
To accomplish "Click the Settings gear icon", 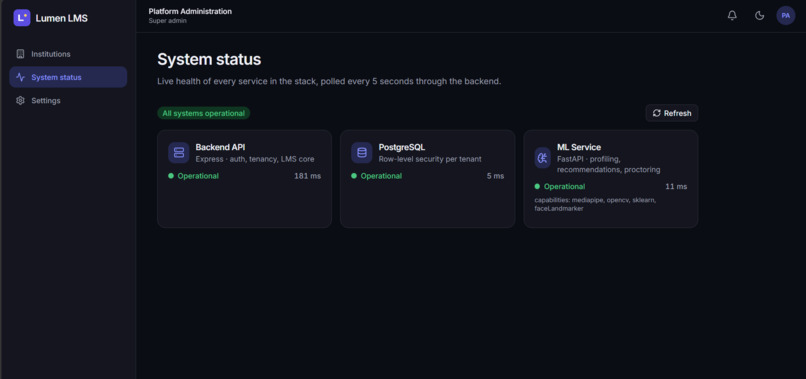I will [x=21, y=100].
